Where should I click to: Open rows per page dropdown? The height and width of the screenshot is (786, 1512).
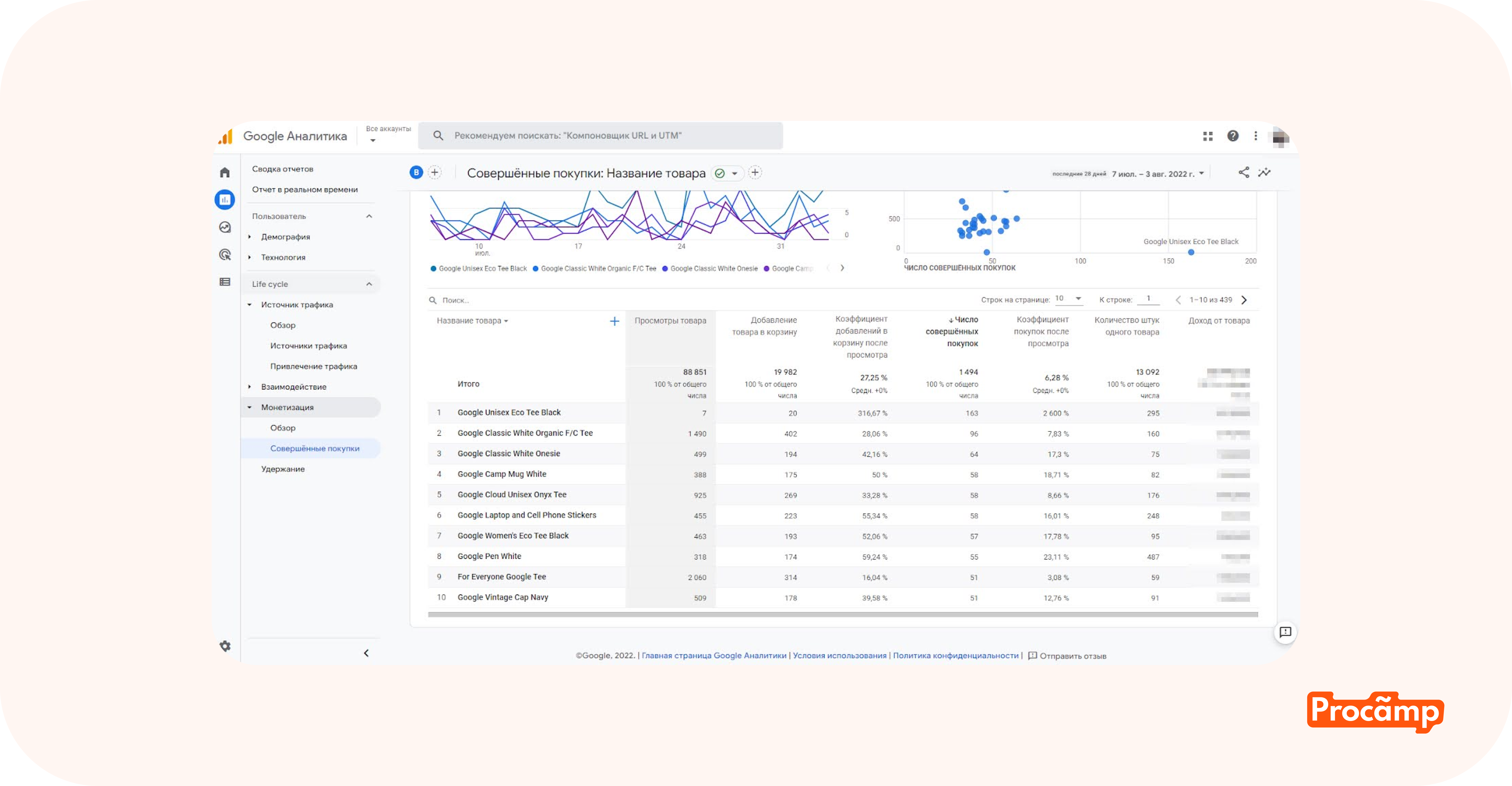click(1068, 299)
